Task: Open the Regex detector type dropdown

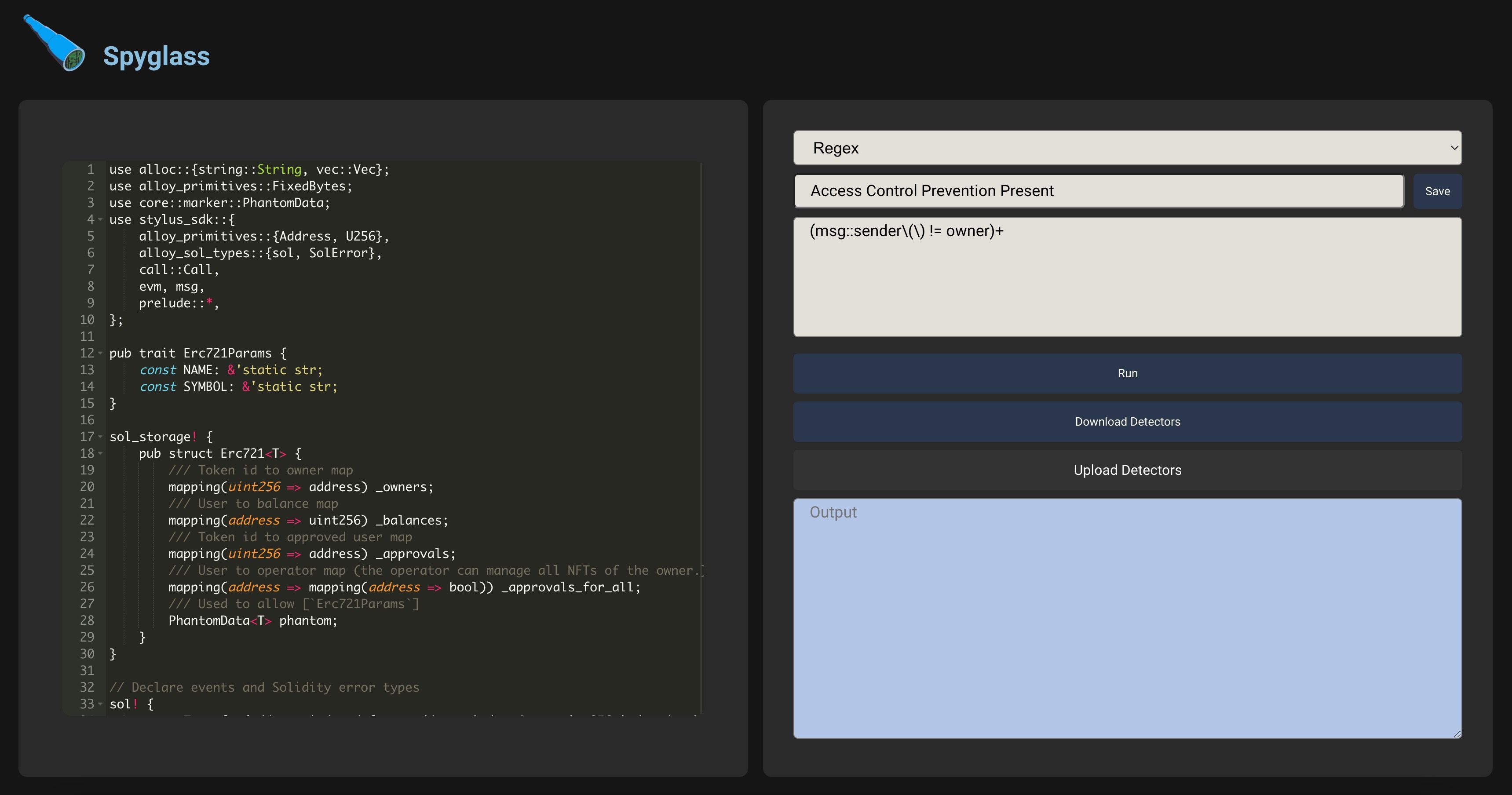Action: [1127, 148]
